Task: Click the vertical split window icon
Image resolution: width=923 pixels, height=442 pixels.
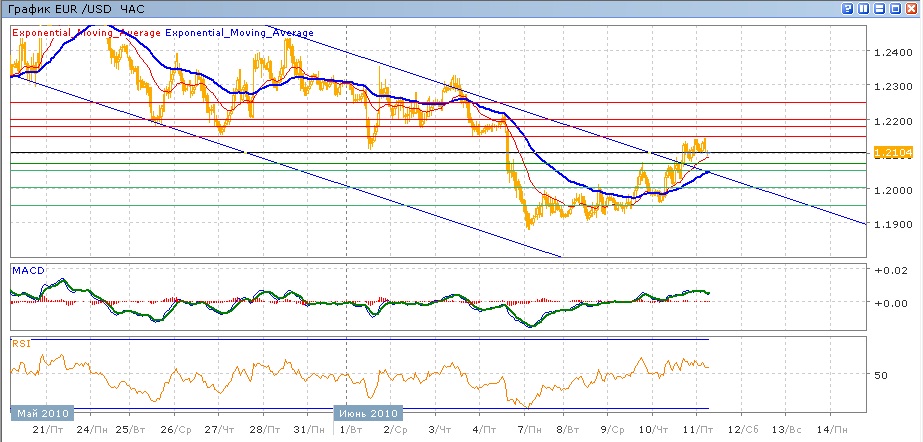Action: click(x=865, y=8)
